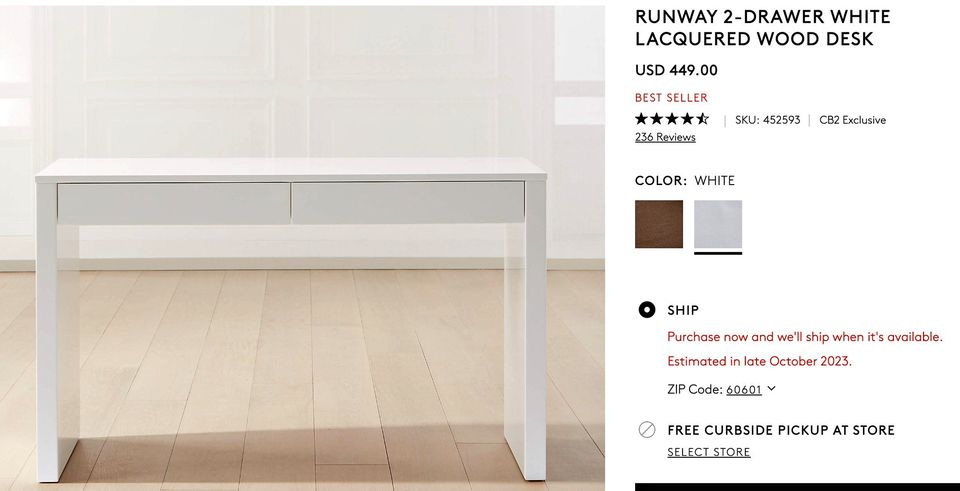Viewport: 960px width, 491px height.
Task: Click the ZIP code 60601 link
Action: click(744, 389)
